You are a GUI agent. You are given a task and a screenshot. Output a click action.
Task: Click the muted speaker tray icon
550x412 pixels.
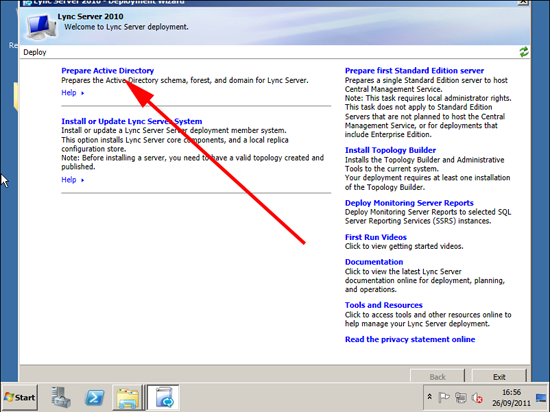477,398
